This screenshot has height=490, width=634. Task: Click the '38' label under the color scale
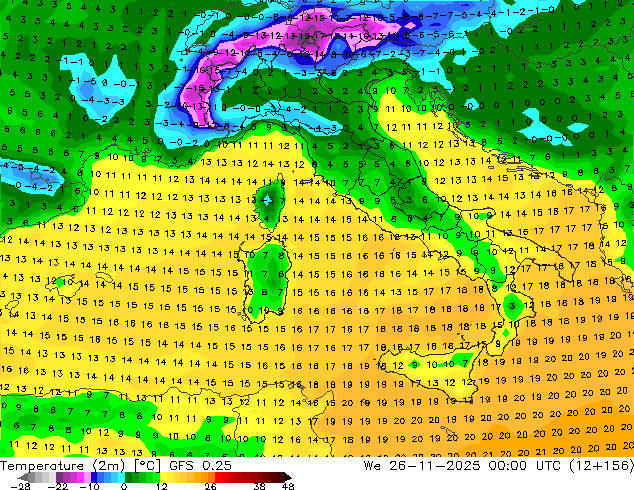(260, 486)
